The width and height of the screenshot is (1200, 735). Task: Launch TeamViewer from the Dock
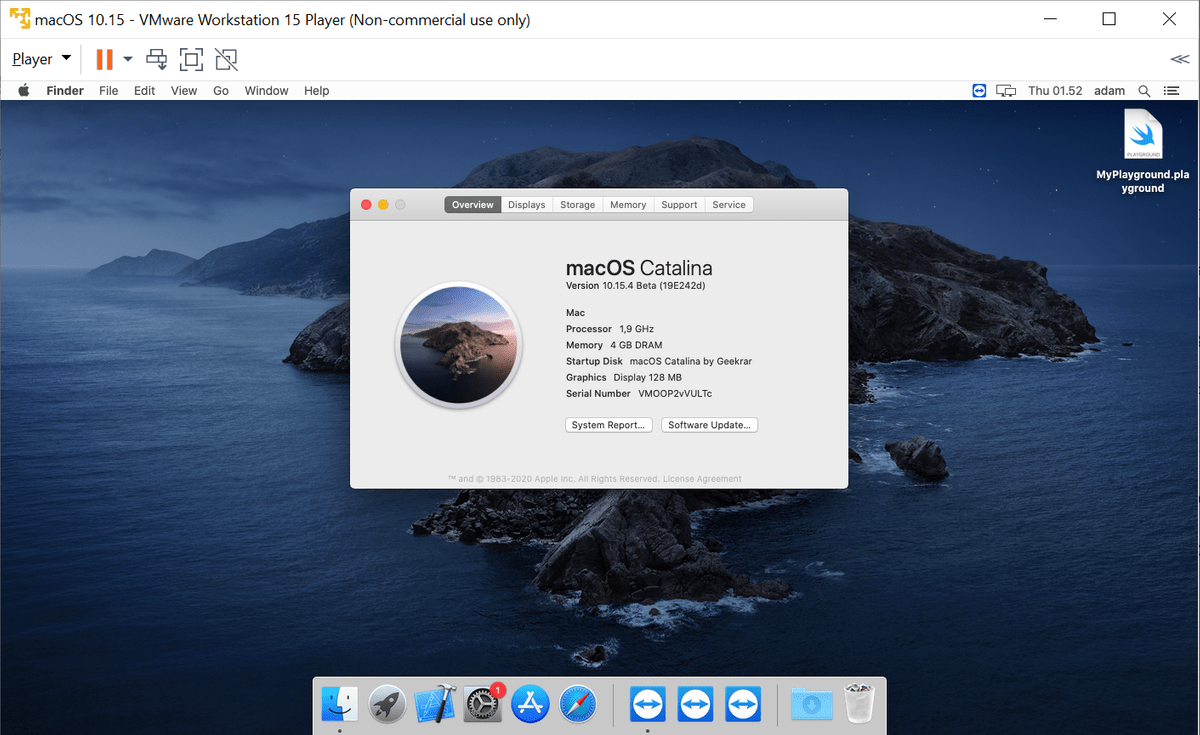648,704
